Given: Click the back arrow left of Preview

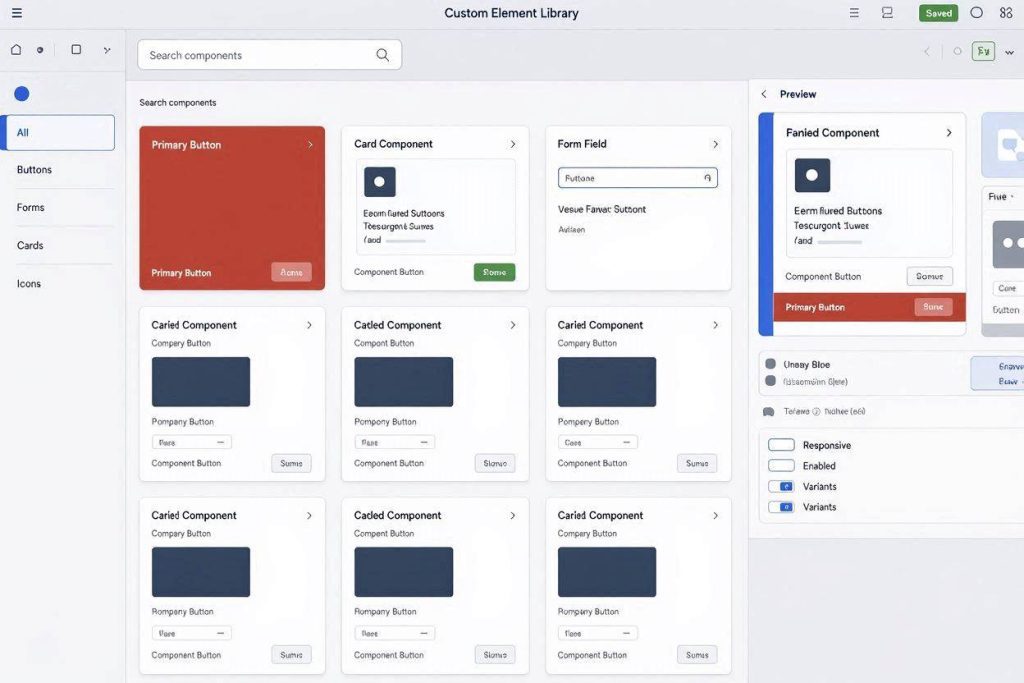Looking at the screenshot, I should 764,95.
